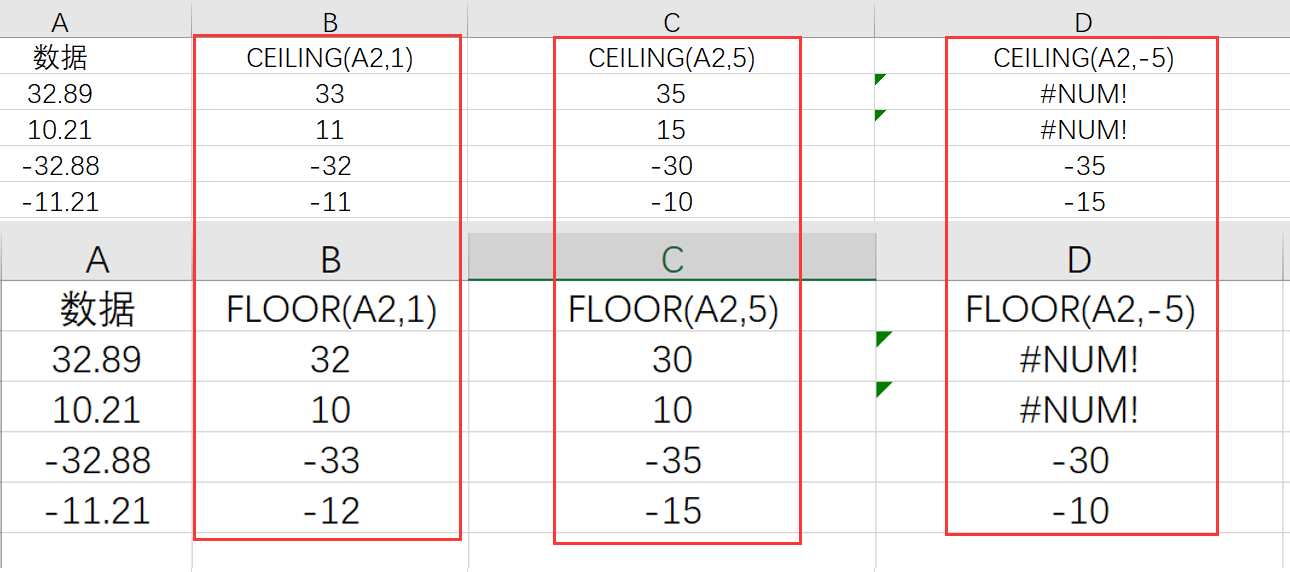The height and width of the screenshot is (572, 1290).
Task: Select the 32 result under FLOOR(A2,1)
Action: pos(331,360)
